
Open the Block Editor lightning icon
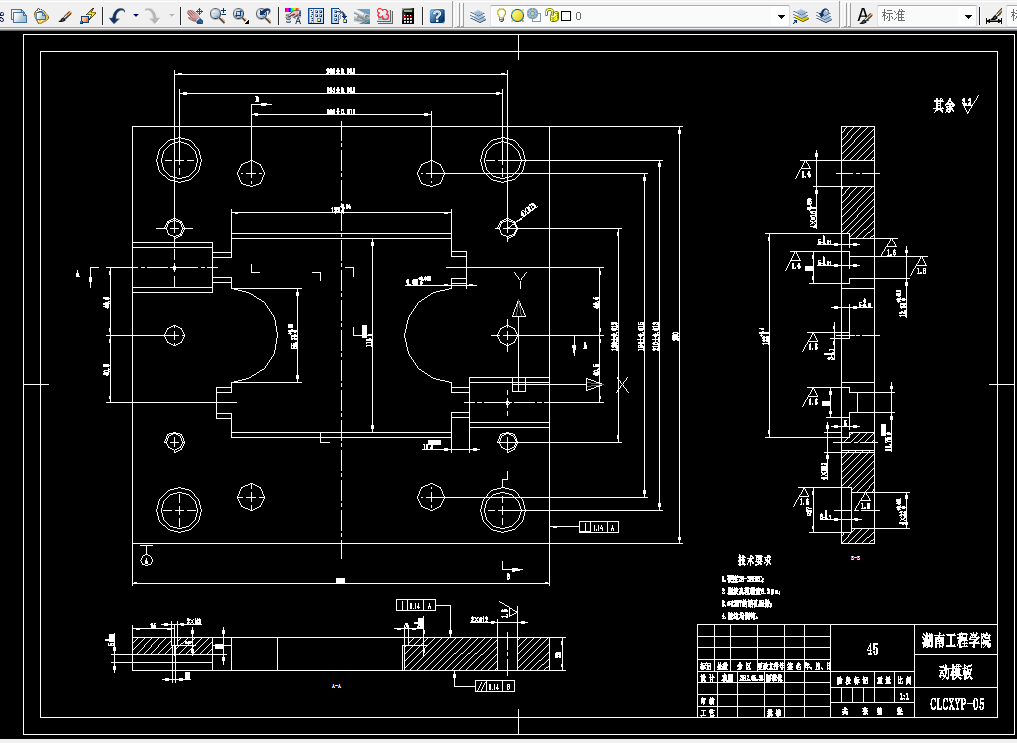coord(88,16)
